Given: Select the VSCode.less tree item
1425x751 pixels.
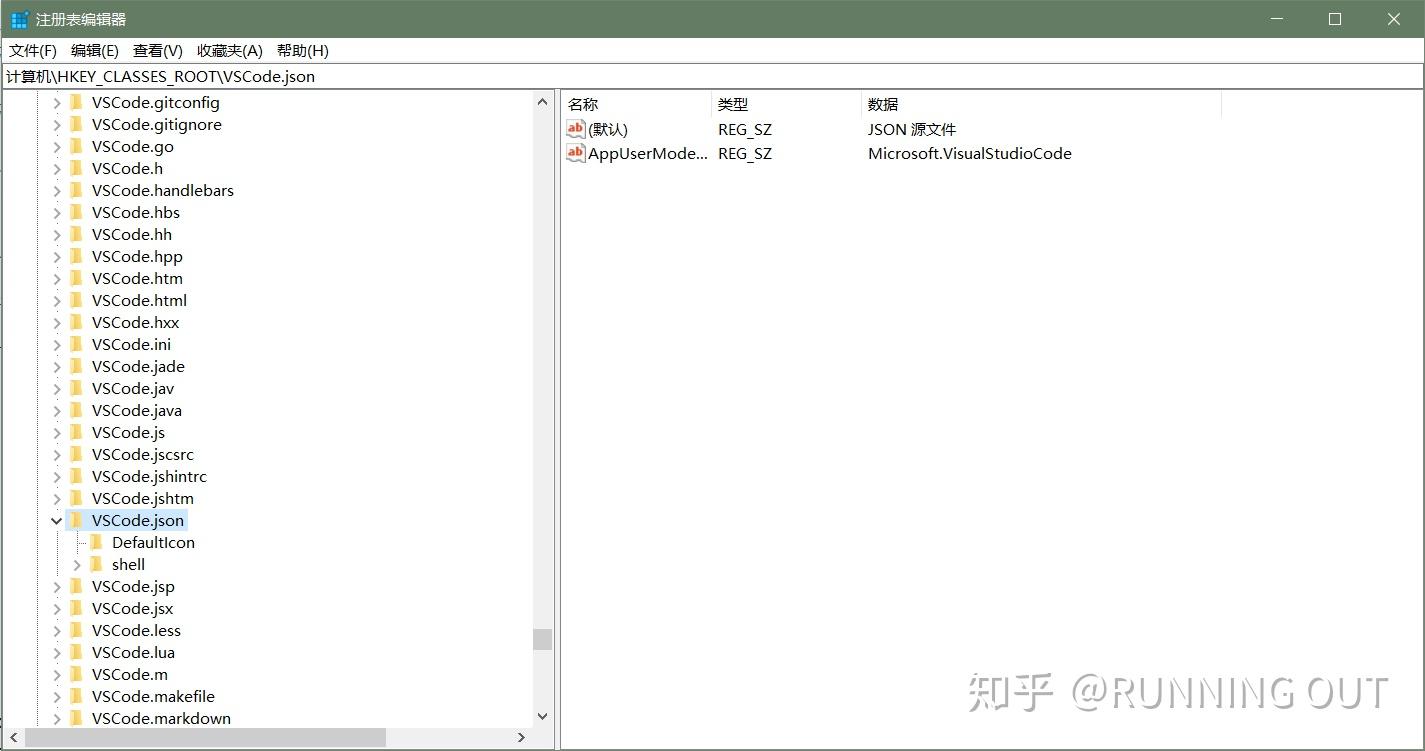Looking at the screenshot, I should click(135, 630).
